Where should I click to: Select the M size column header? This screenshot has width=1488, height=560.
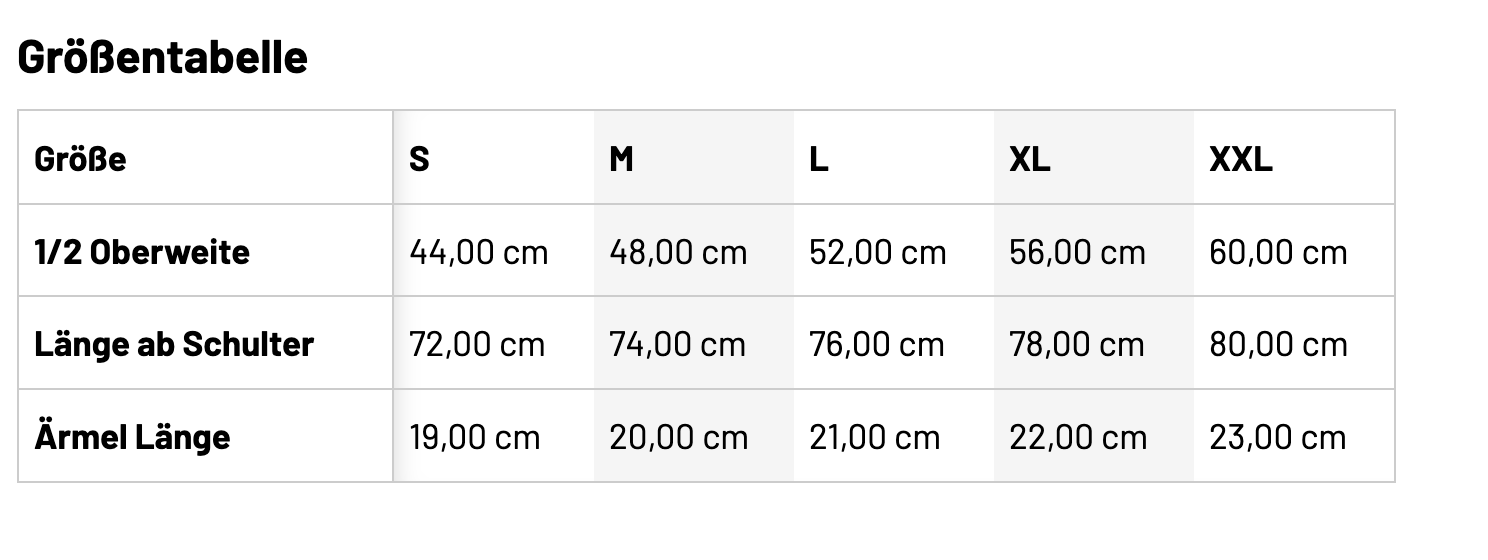click(622, 159)
